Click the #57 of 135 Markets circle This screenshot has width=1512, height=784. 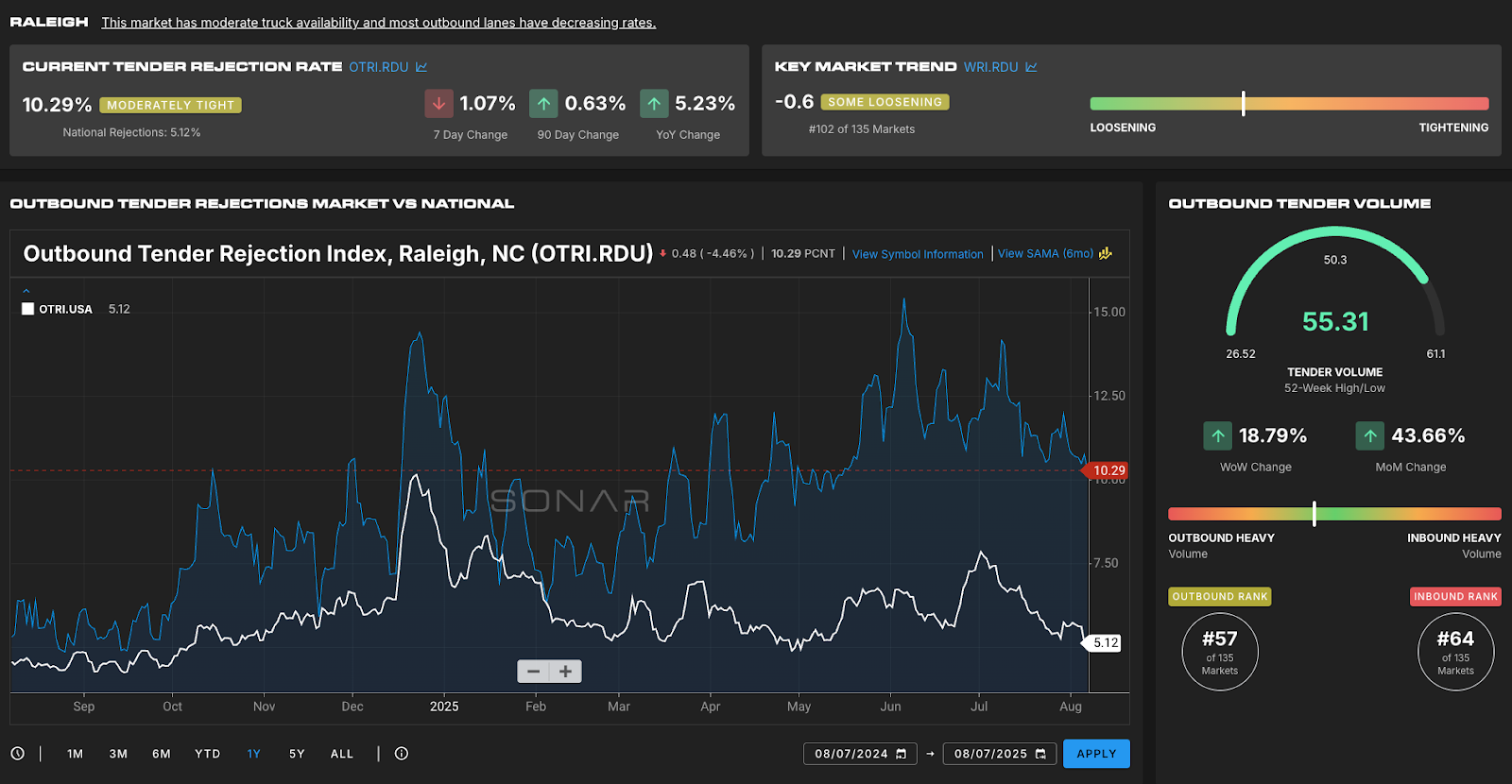[x=1220, y=652]
